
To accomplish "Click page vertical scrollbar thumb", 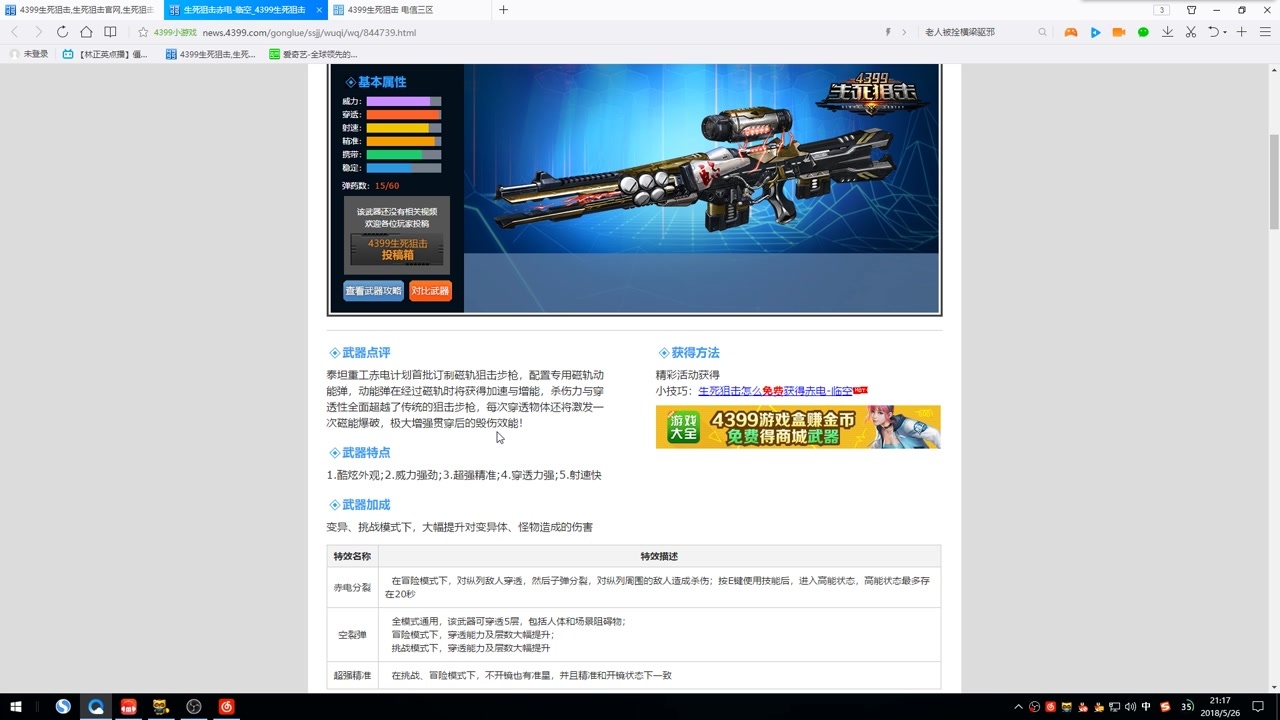I will click(1274, 180).
